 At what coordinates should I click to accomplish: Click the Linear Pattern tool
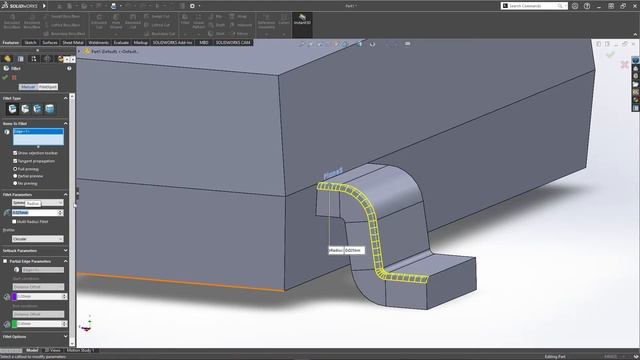(198, 21)
